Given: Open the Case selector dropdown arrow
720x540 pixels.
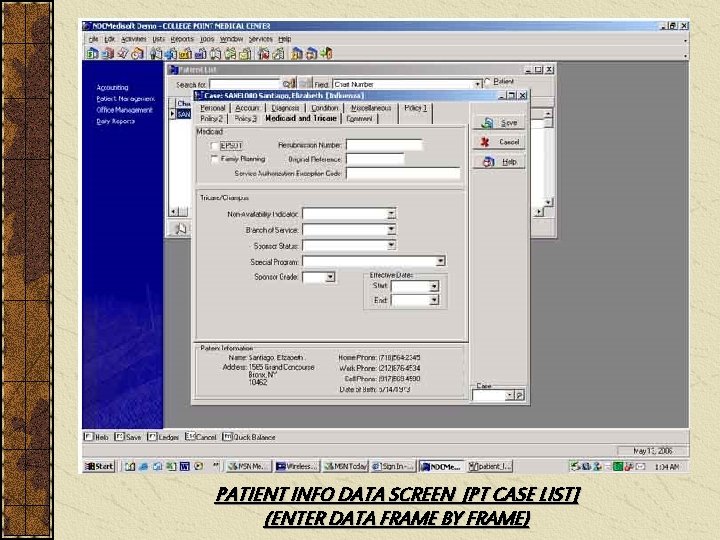Looking at the screenshot, I should 509,395.
